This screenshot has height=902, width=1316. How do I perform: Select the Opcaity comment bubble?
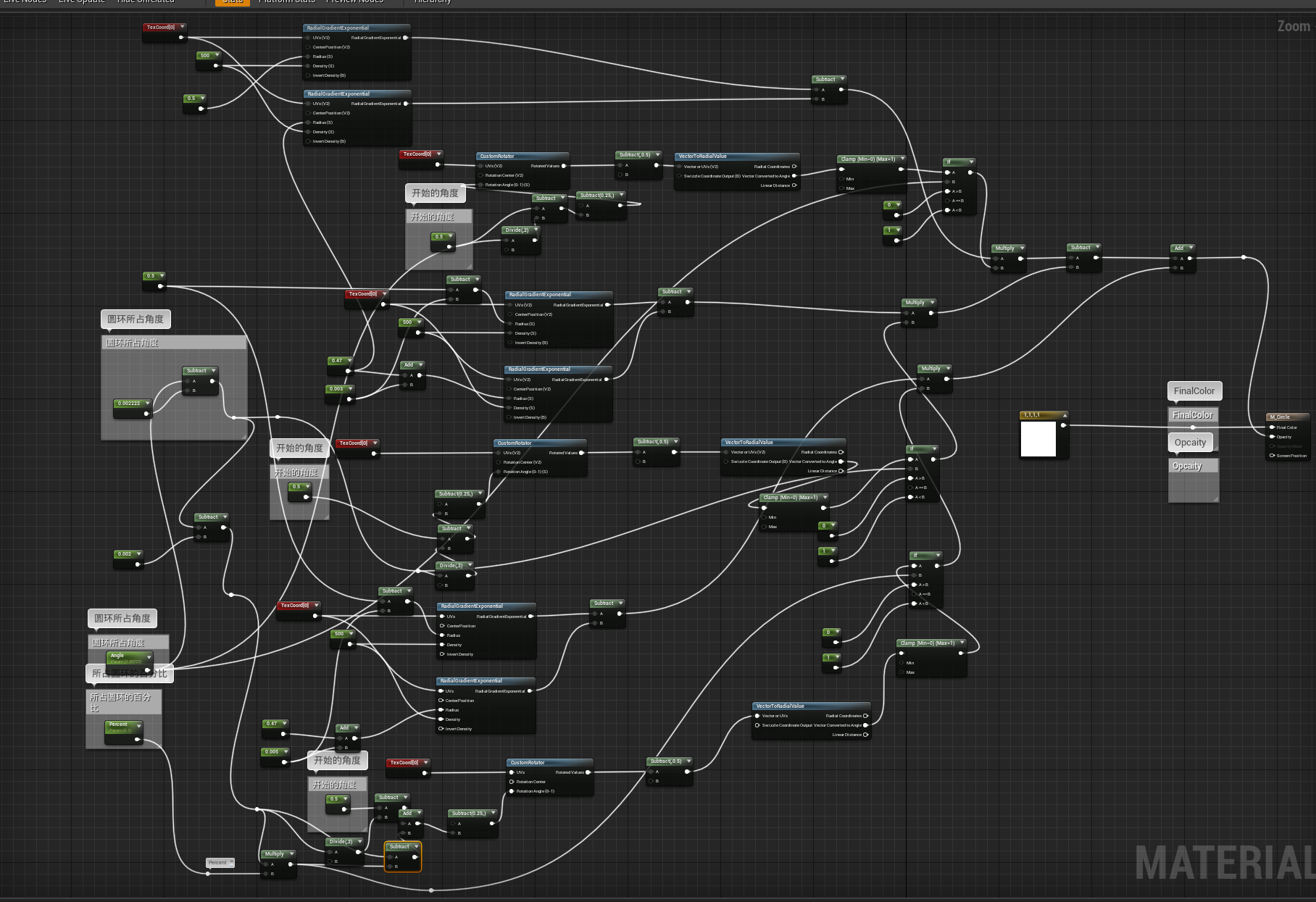click(1190, 443)
